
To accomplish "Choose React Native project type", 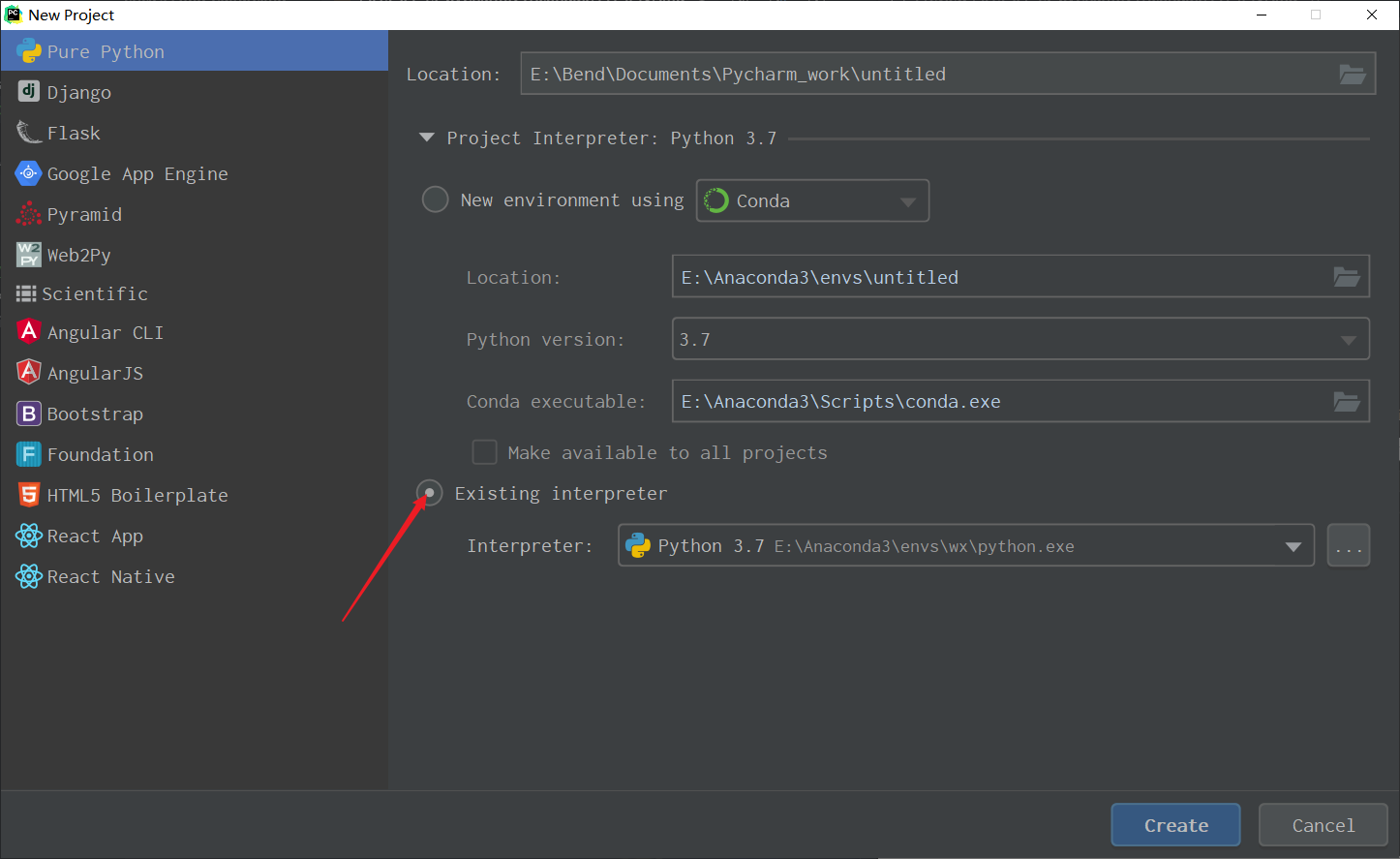I will 195,576.
